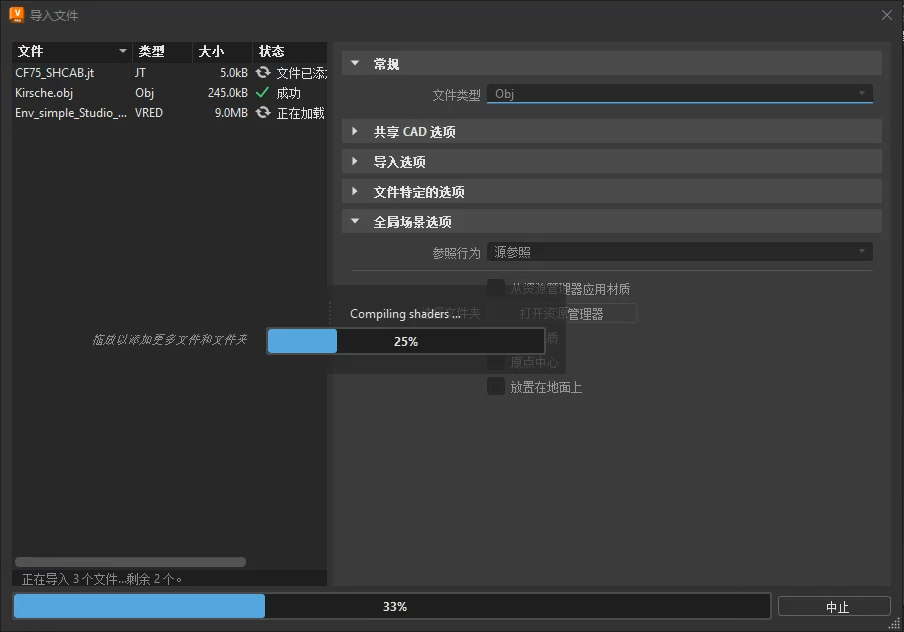Expand the 共享 CAD 选项 section
This screenshot has width=904, height=632.
pos(612,131)
